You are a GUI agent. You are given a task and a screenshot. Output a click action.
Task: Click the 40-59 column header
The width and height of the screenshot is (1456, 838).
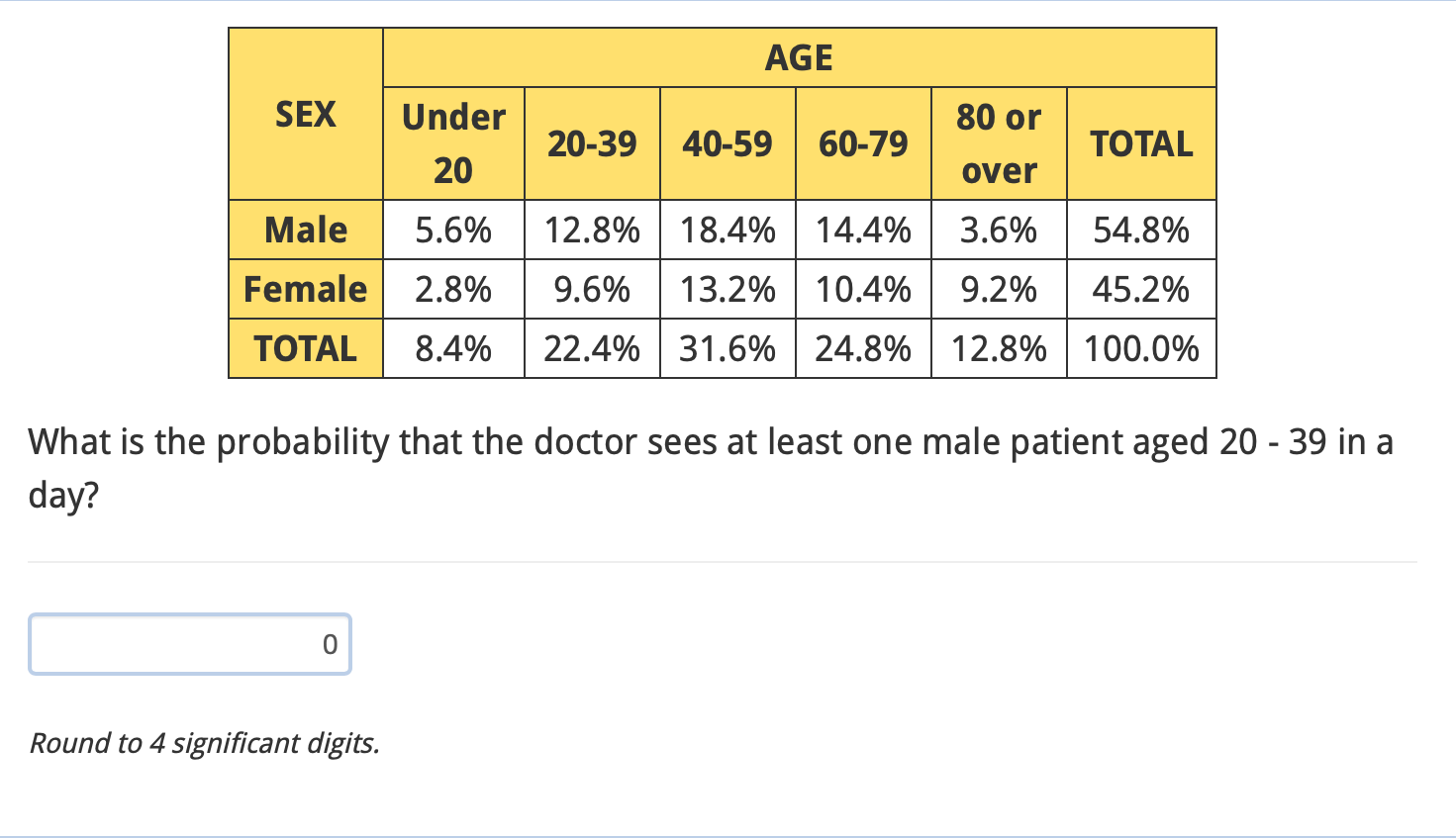pos(728,143)
